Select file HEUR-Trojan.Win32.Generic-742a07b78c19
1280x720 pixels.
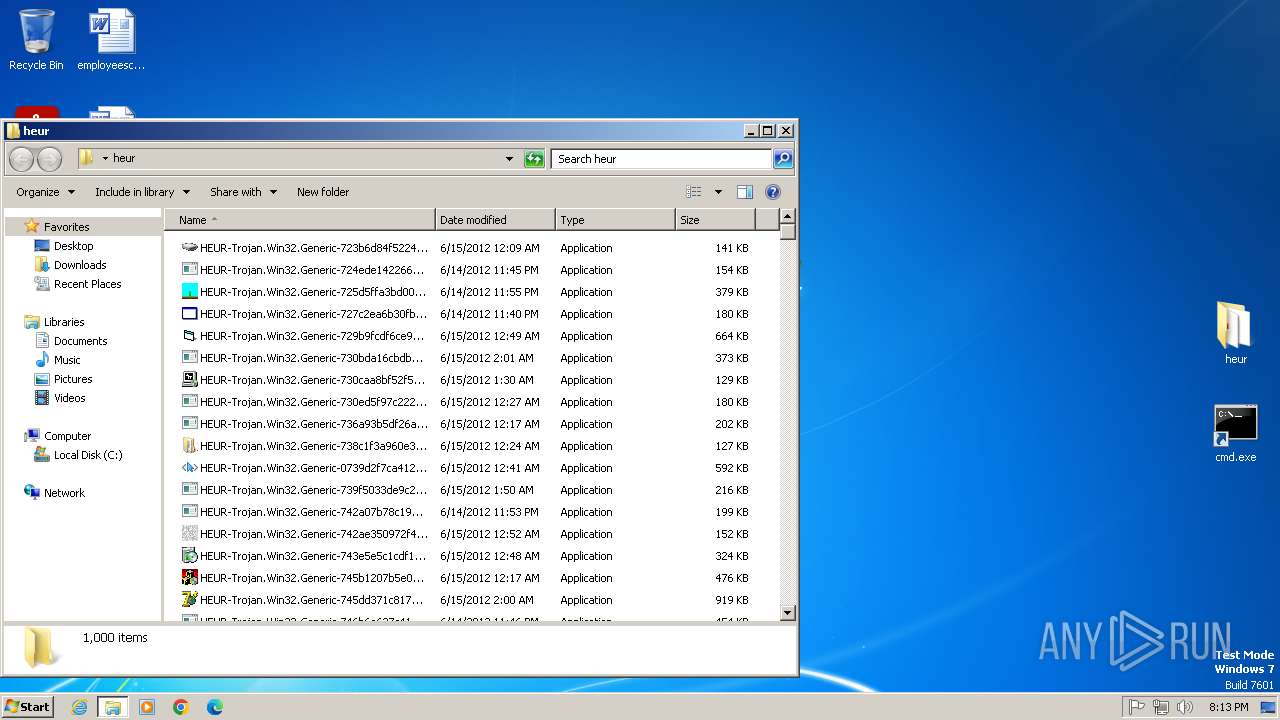point(313,512)
